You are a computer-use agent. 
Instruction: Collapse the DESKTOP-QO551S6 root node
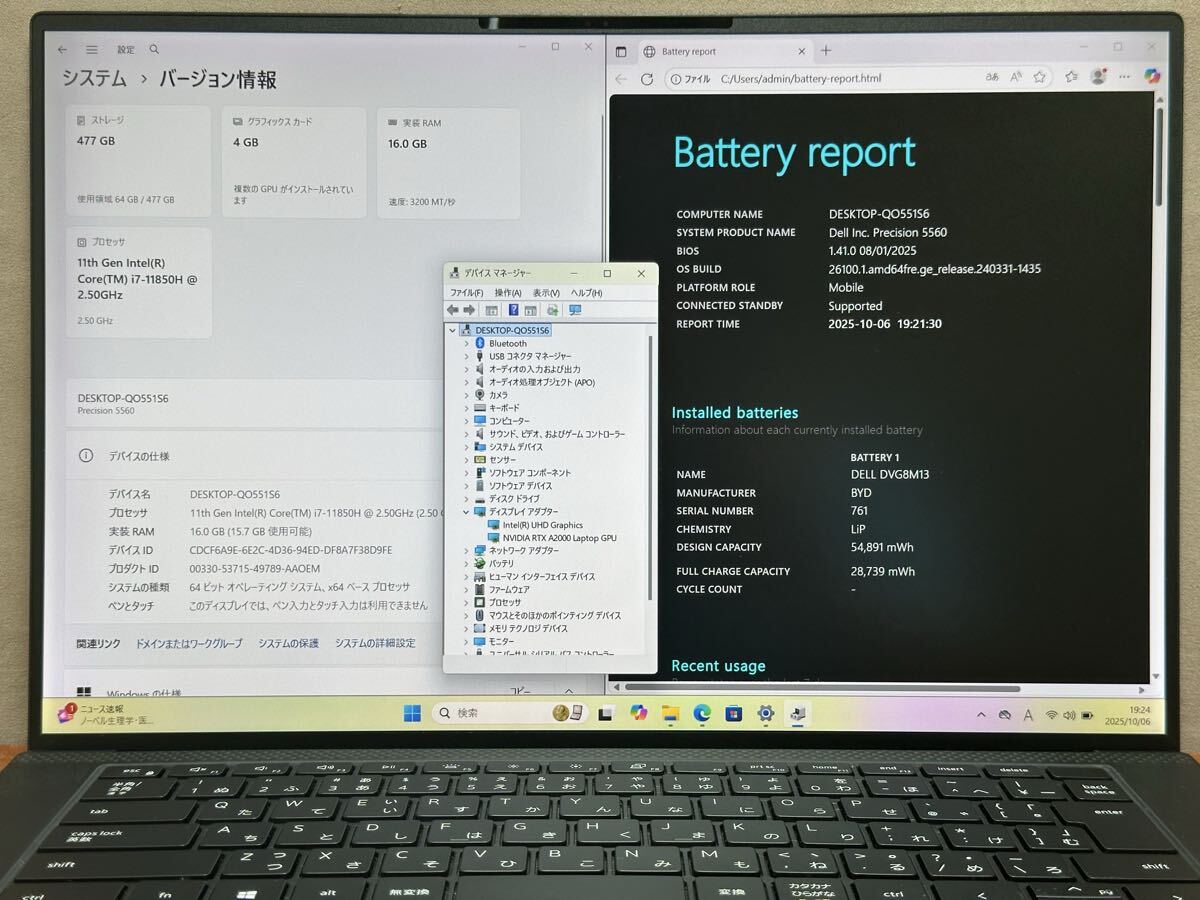pyautogui.click(x=453, y=330)
